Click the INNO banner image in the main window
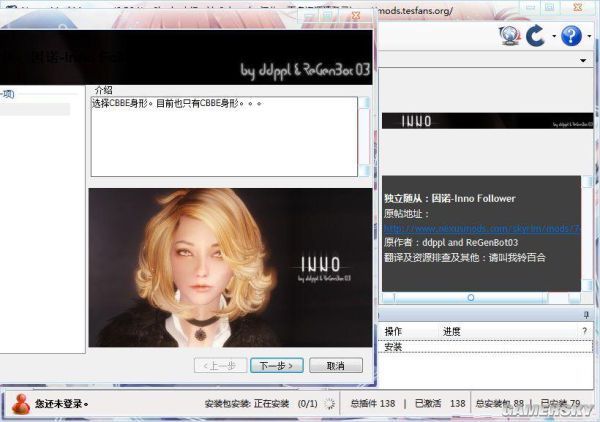 pos(488,121)
